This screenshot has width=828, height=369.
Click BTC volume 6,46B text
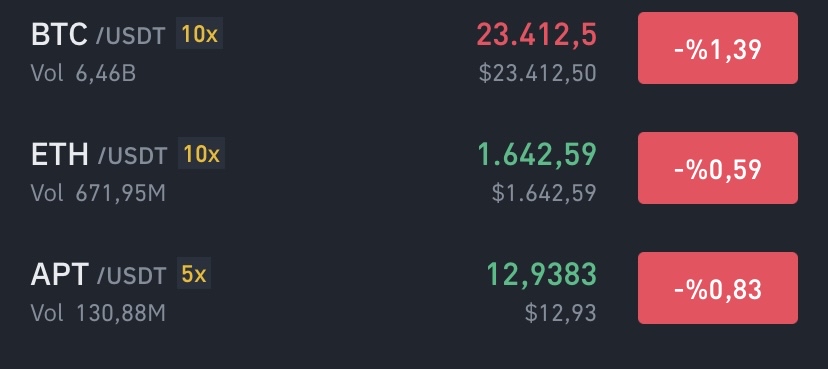(83, 73)
